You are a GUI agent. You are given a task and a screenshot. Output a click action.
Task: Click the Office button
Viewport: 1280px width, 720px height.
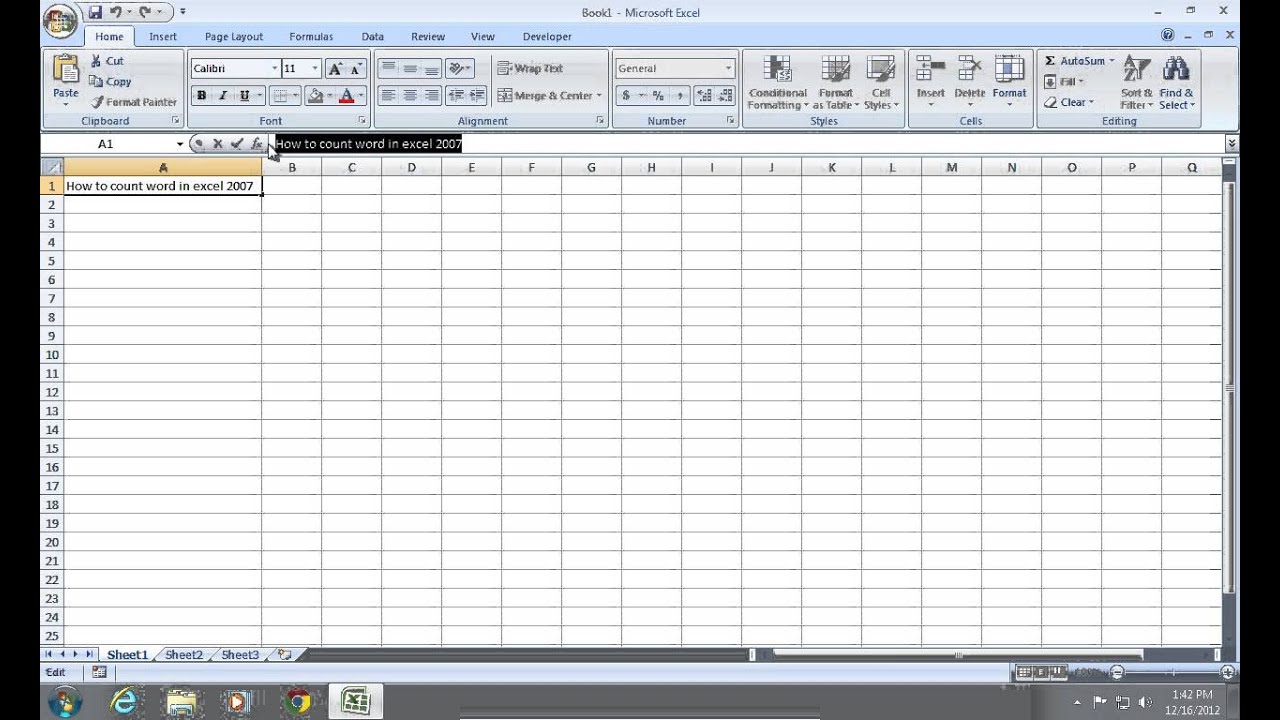(60, 22)
